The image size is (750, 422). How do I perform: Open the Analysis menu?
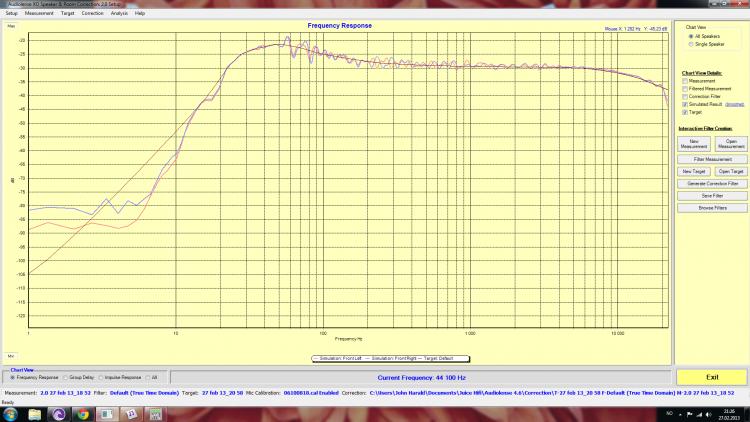[119, 13]
